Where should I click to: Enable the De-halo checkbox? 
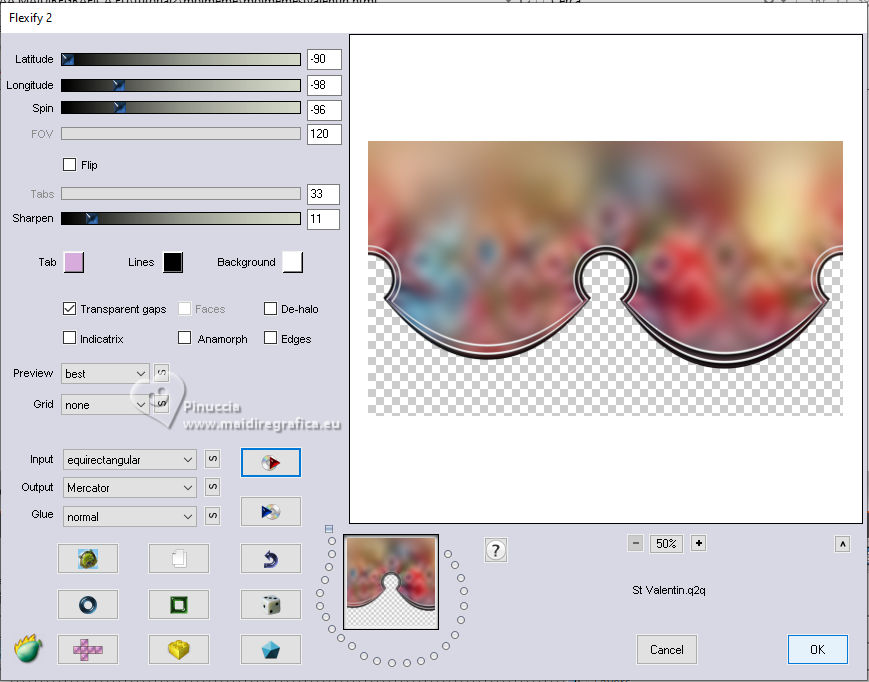tap(270, 309)
